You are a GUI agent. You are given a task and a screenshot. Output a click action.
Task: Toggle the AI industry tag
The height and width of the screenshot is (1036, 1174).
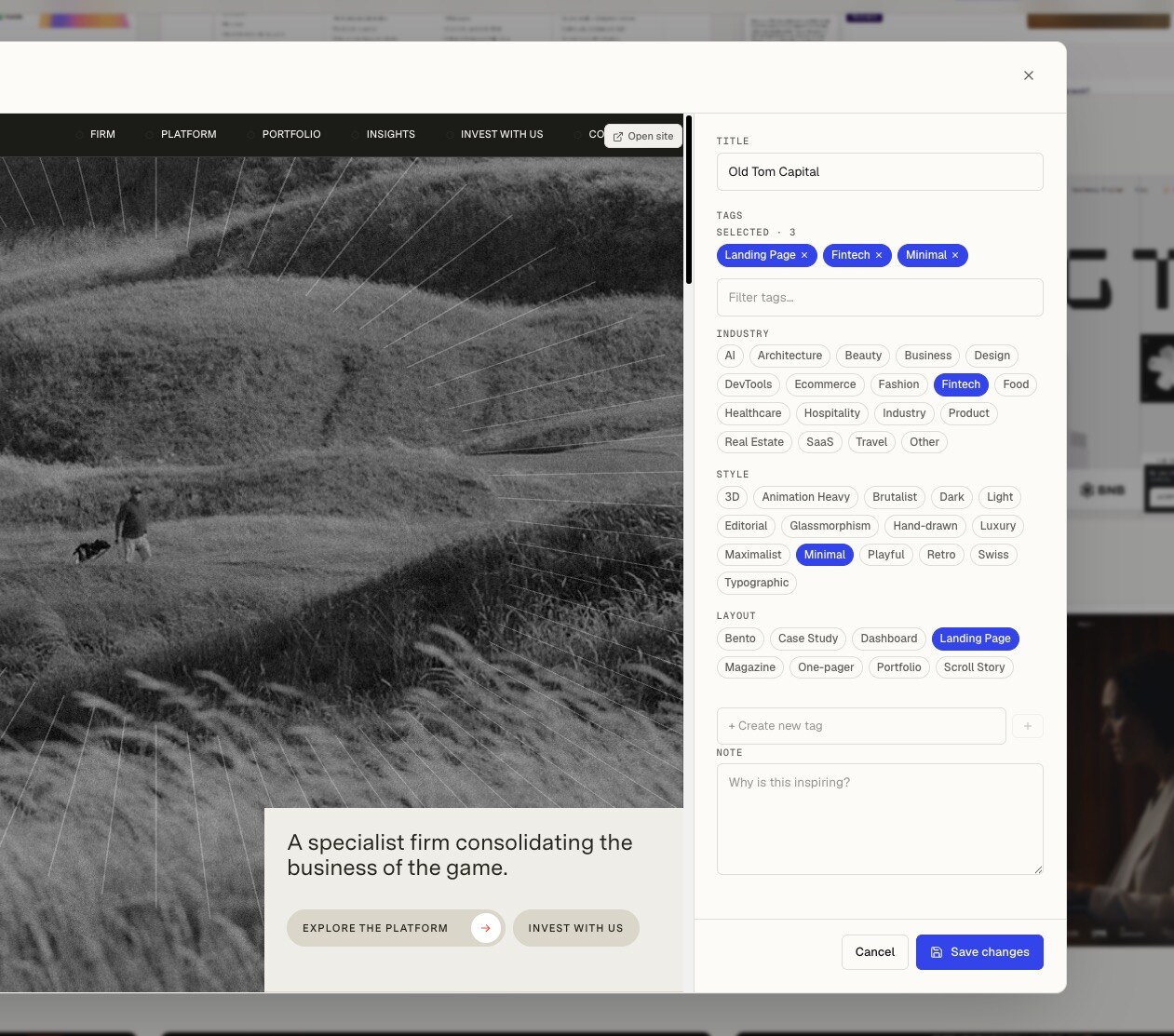pos(730,356)
